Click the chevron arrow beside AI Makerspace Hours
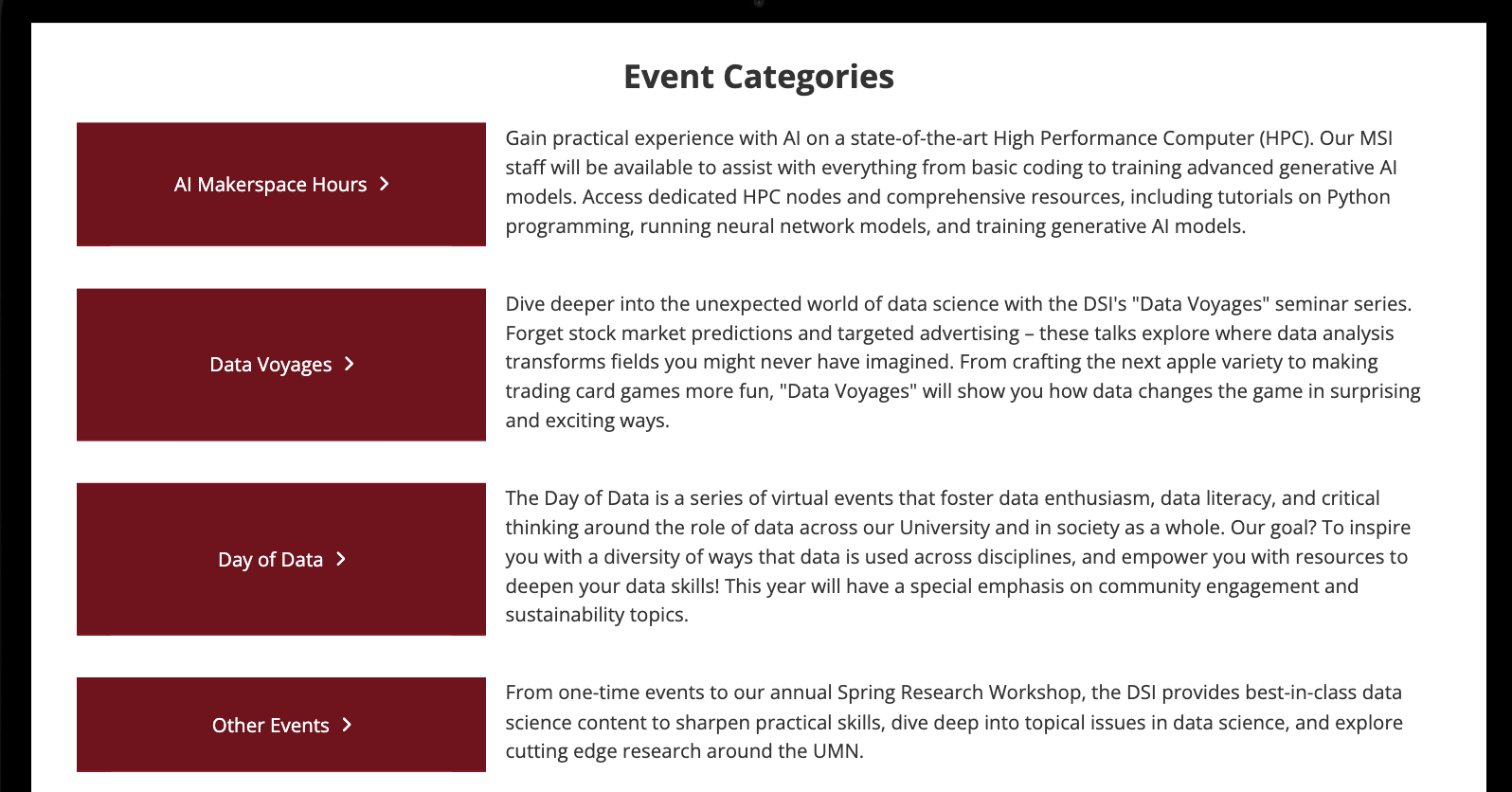Screen dimensions: 1512x792 pos(385,184)
